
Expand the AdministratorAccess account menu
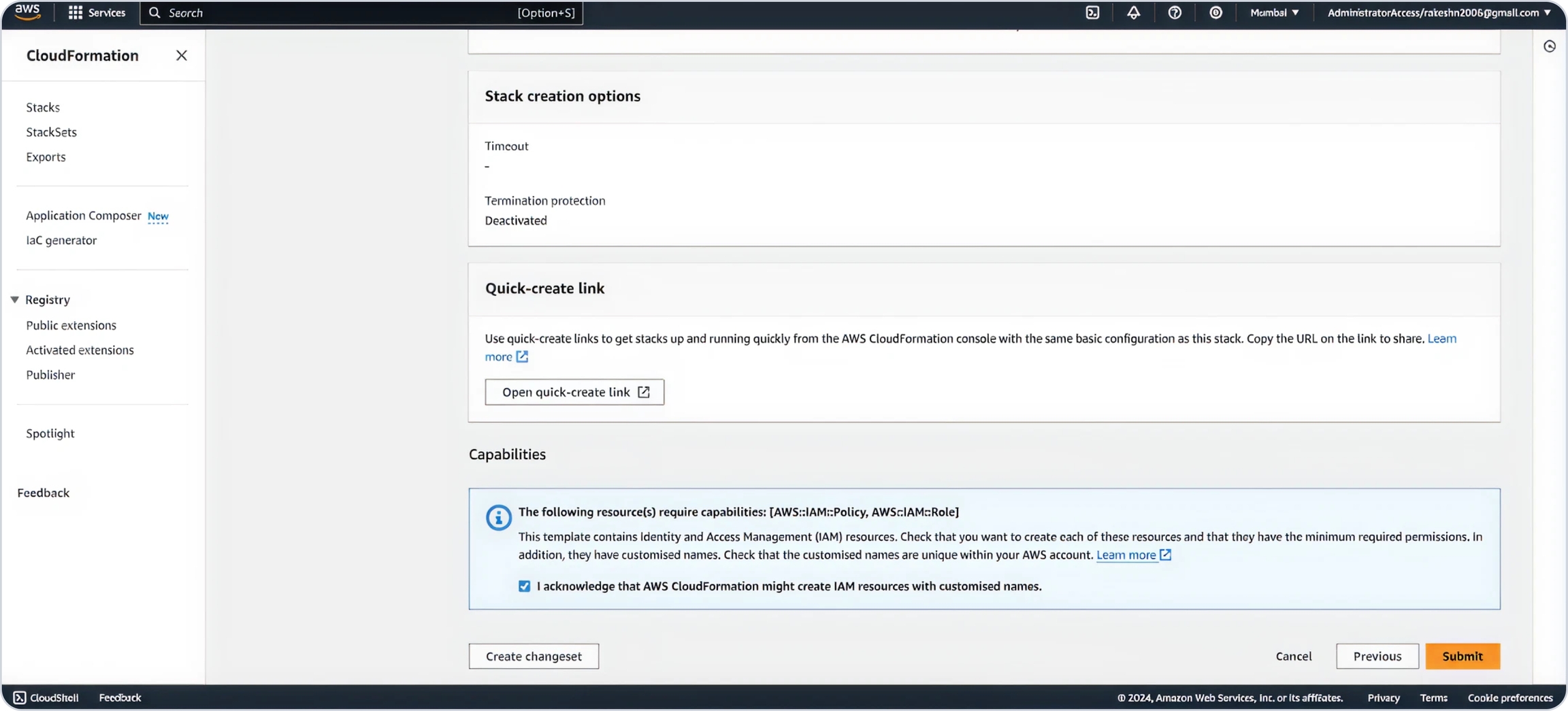pos(1438,12)
